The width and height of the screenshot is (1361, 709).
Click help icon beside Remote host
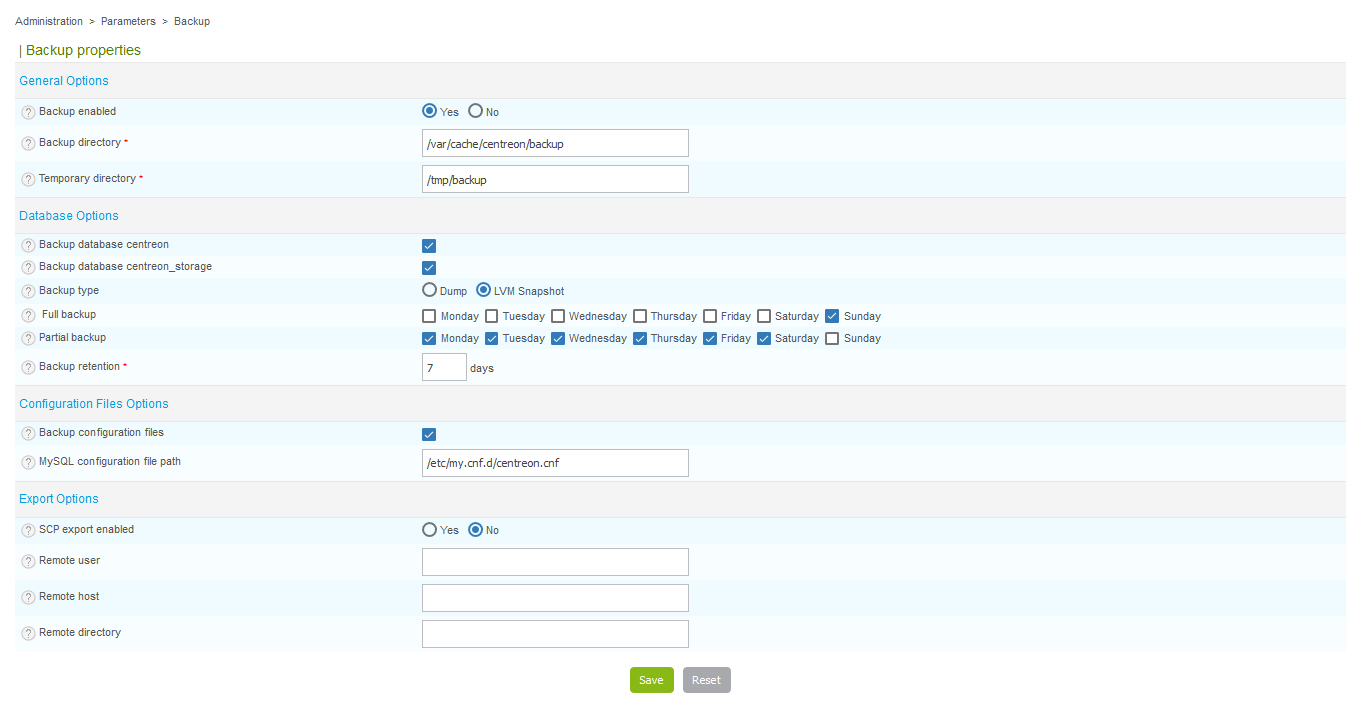(28, 597)
